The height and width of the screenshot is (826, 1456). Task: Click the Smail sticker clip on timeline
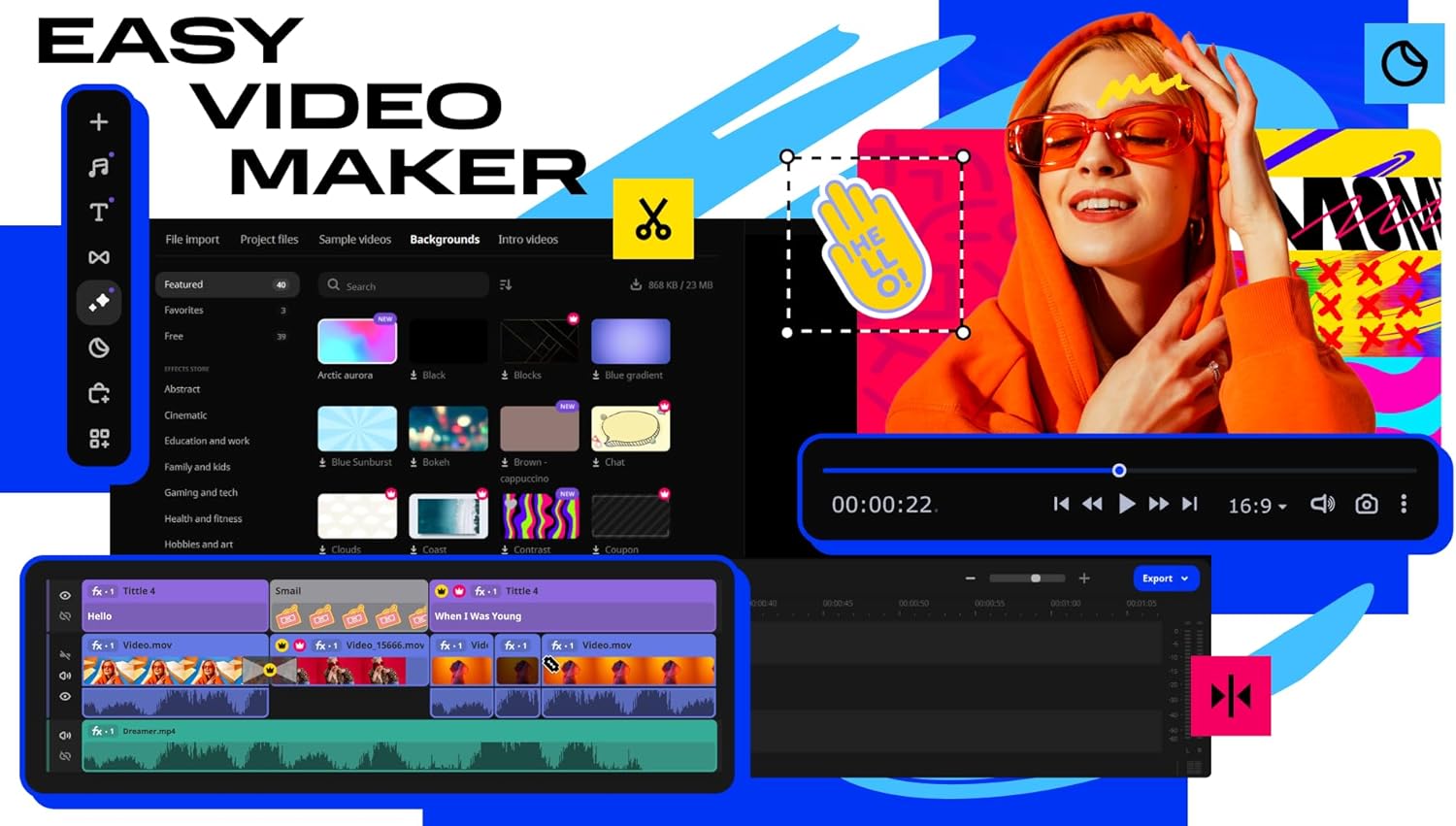point(348,605)
